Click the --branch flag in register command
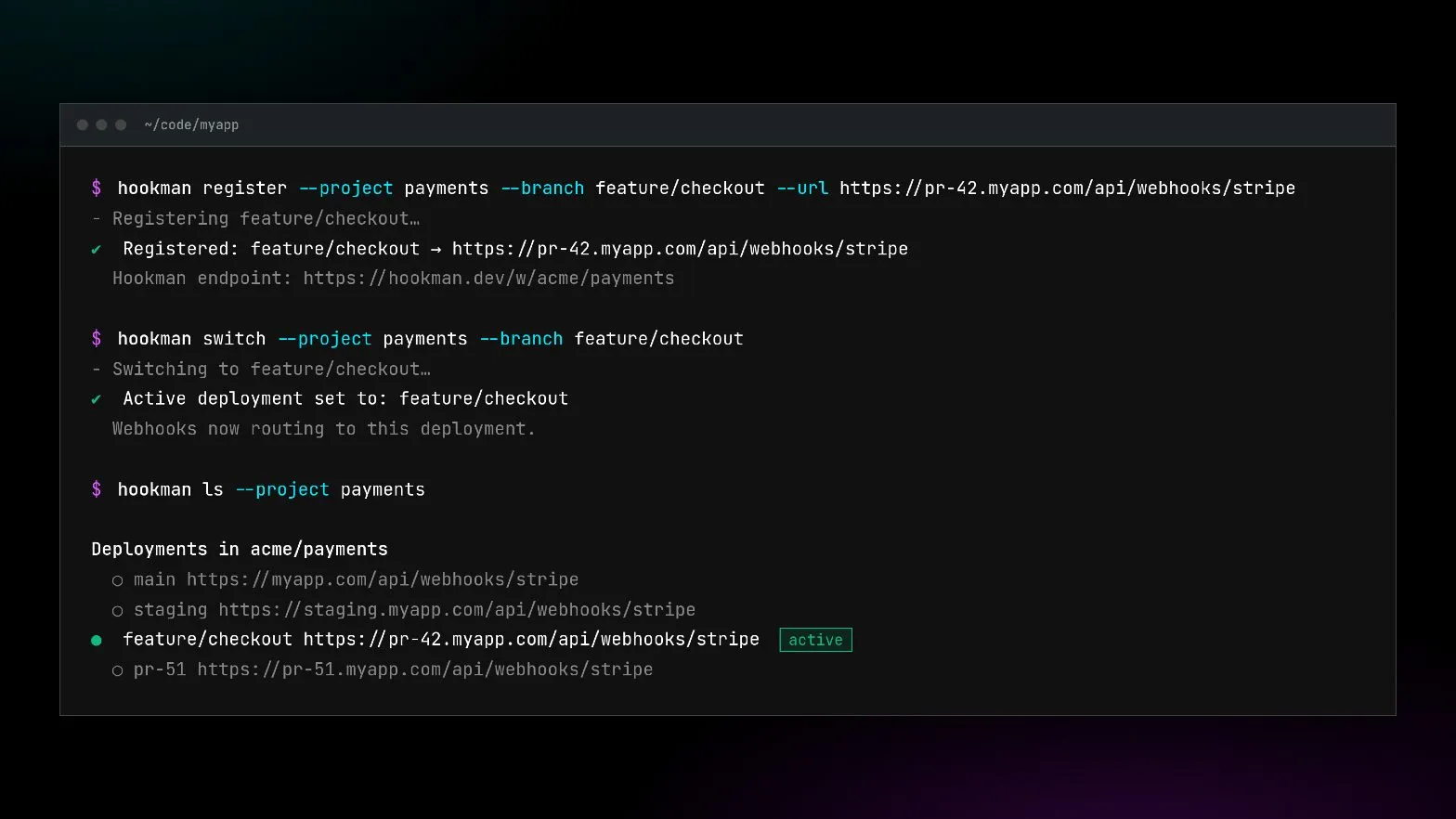1456x819 pixels. coord(542,188)
